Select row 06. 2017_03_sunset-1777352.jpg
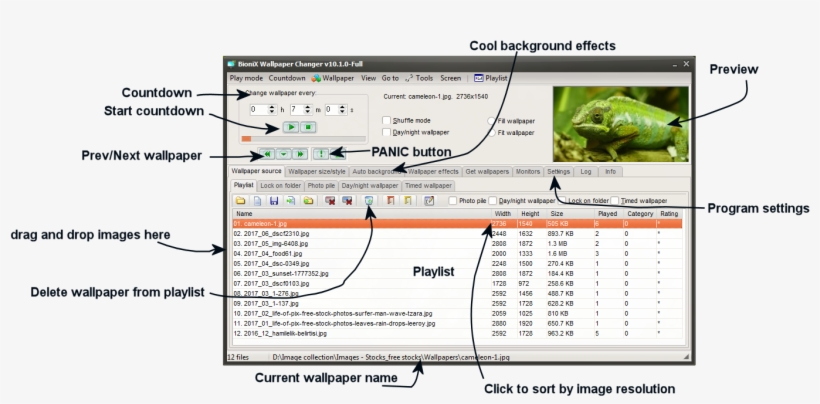Image resolution: width=820 pixels, height=404 pixels. (x=457, y=273)
